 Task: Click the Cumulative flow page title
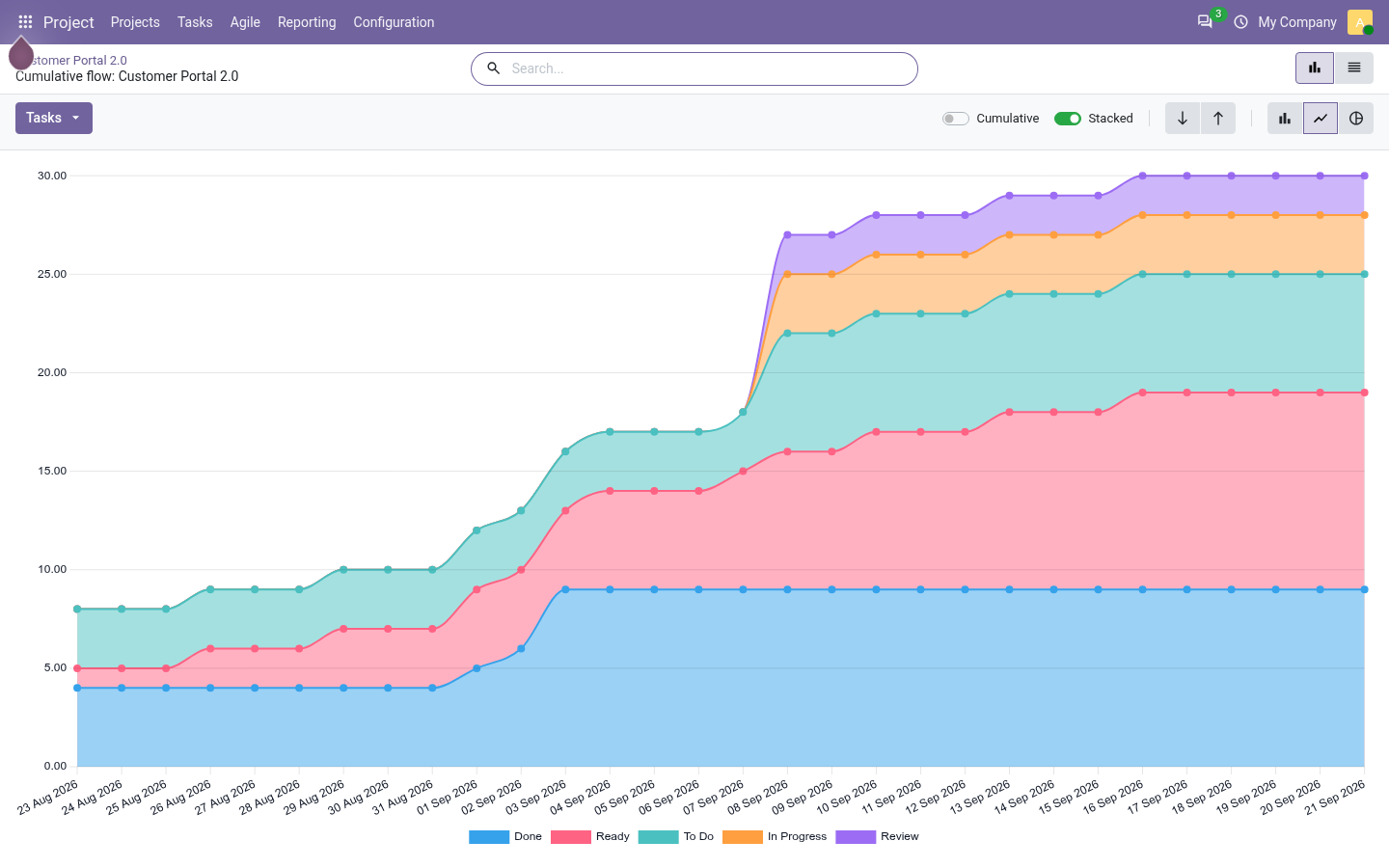[x=126, y=76]
